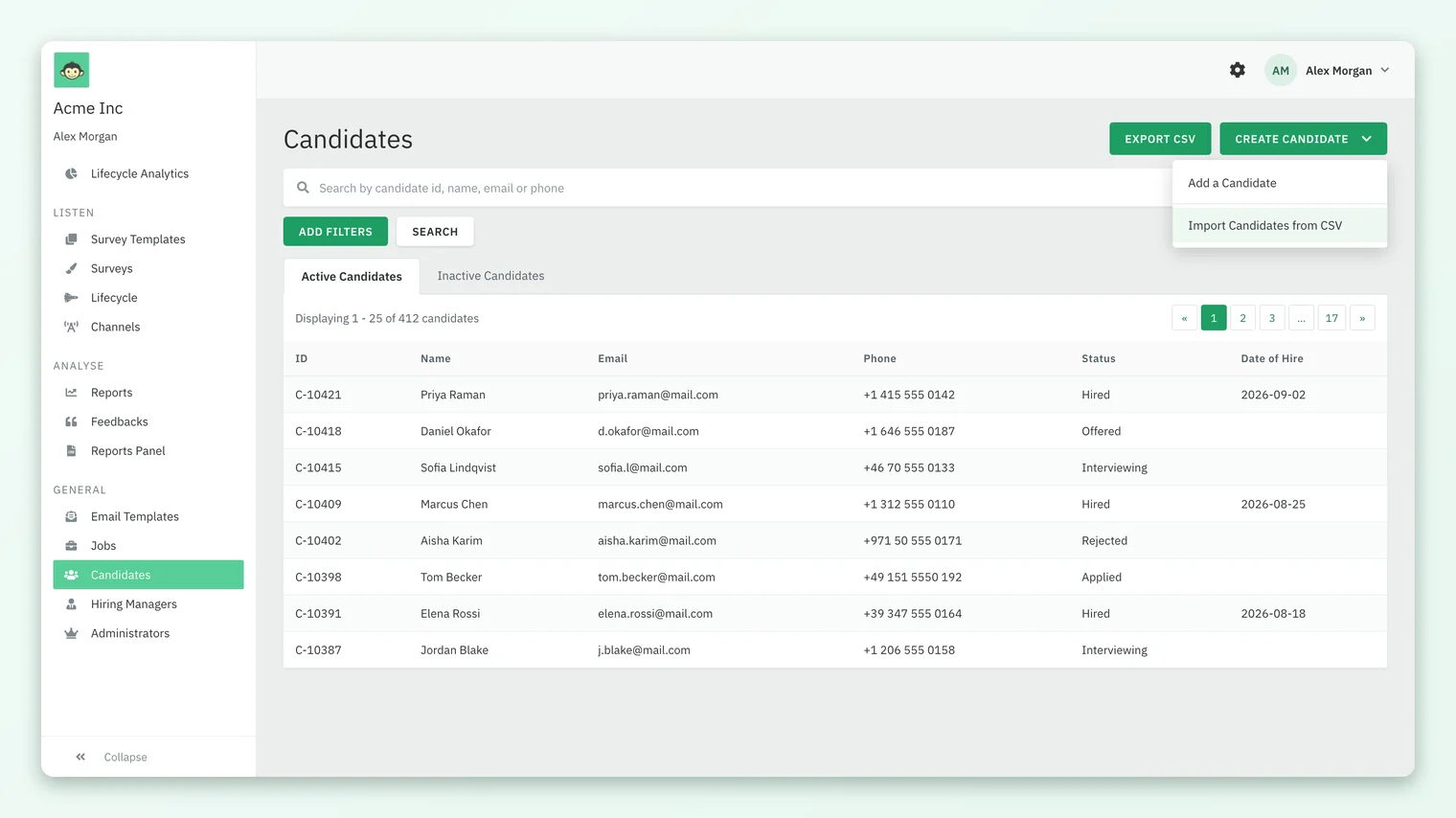
Task: Click the Email Templates envelope icon
Action: [71, 516]
